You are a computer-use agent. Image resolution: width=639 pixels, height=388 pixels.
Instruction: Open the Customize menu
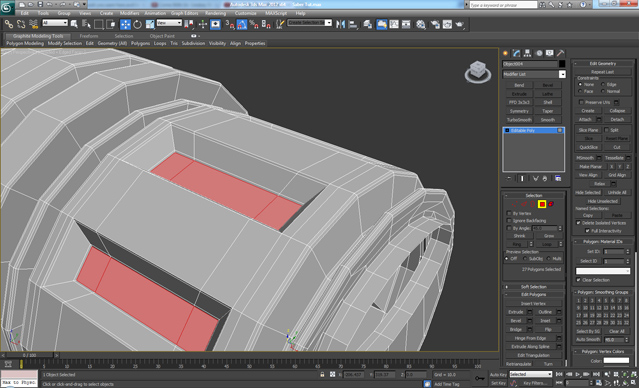coord(246,13)
